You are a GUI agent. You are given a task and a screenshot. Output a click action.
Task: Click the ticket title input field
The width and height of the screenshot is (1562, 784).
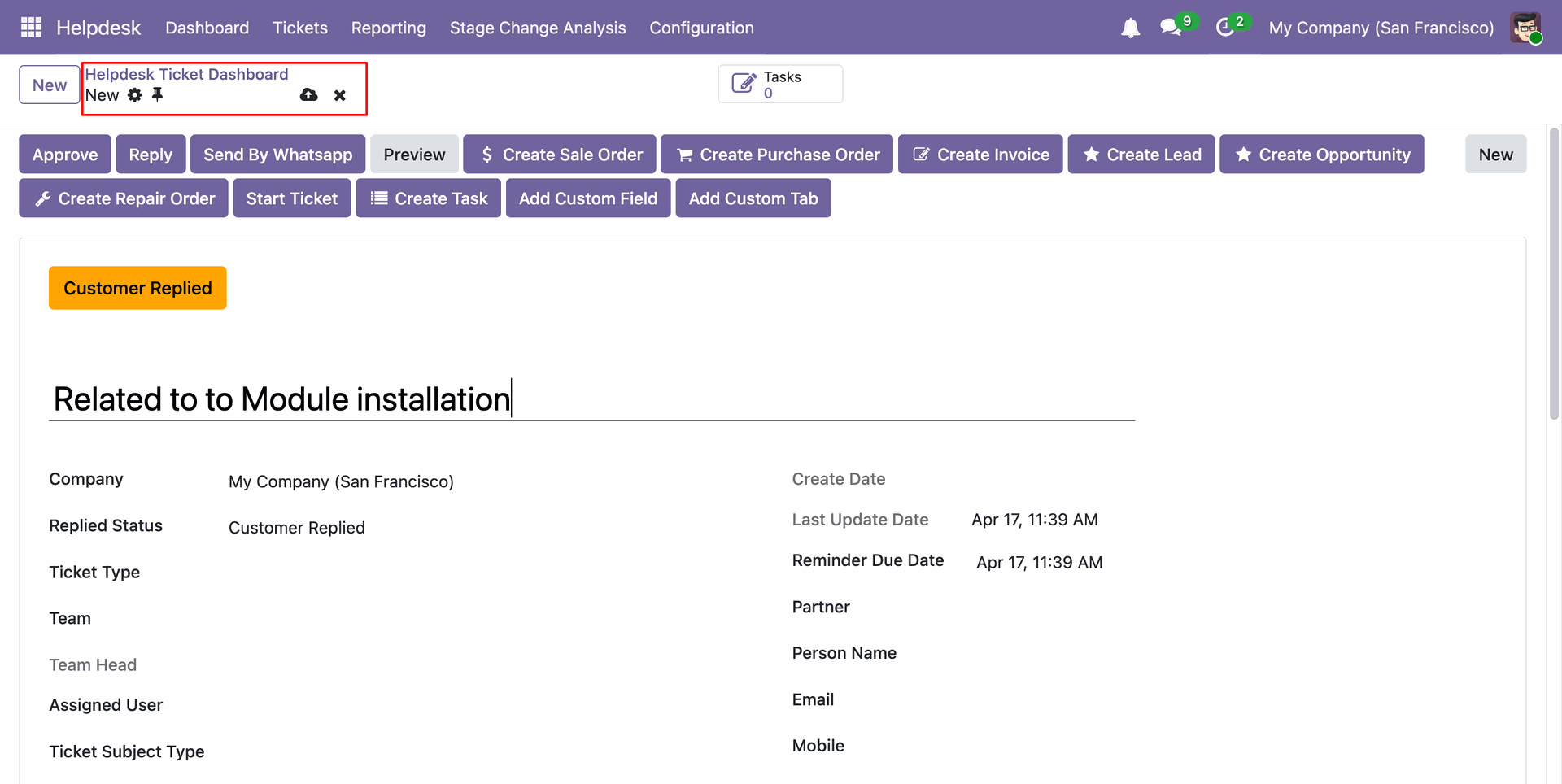591,399
